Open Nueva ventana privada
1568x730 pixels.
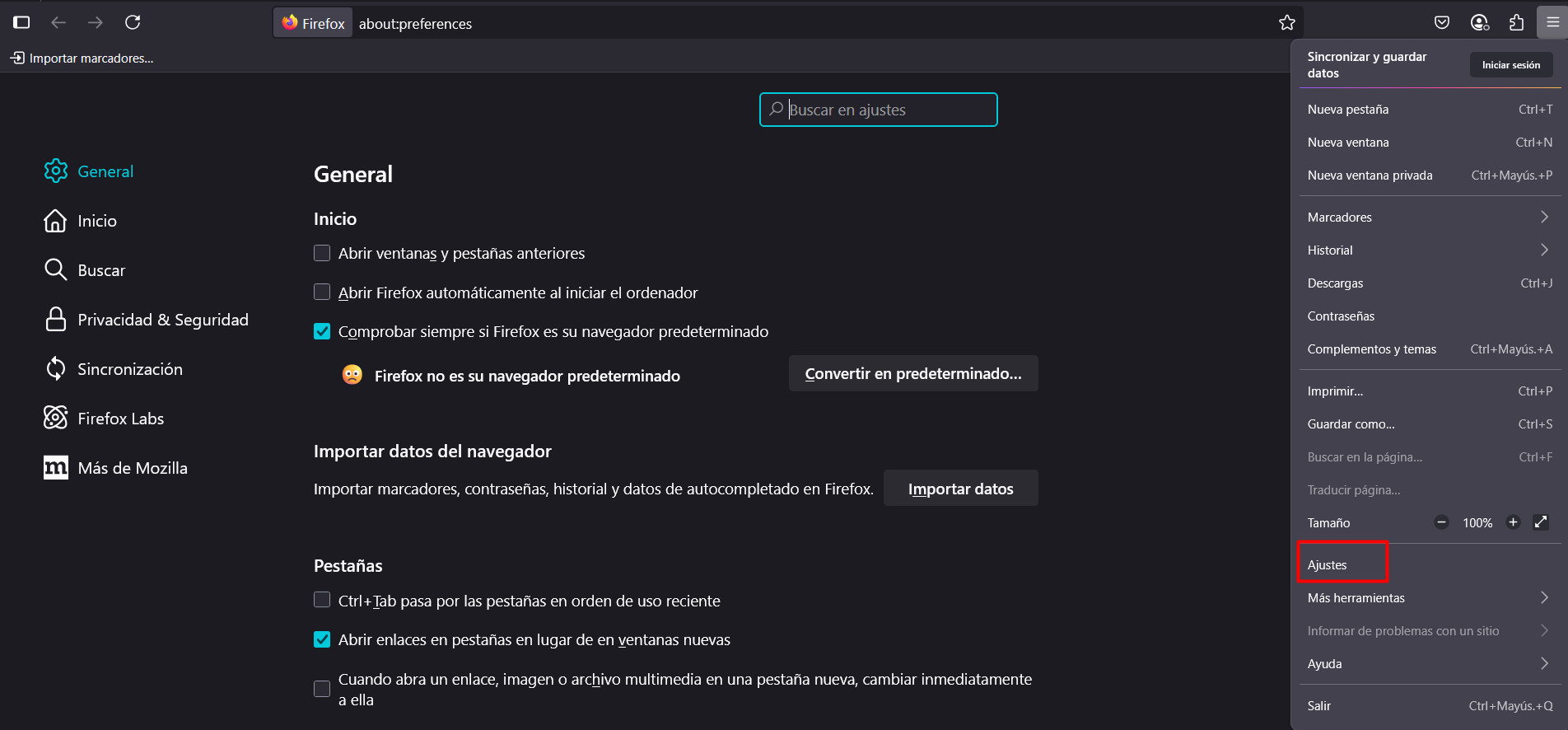pos(1430,175)
